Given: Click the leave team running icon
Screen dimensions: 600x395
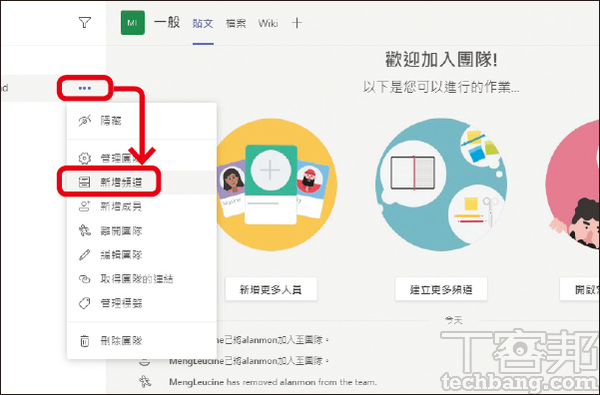Looking at the screenshot, I should 85,231.
